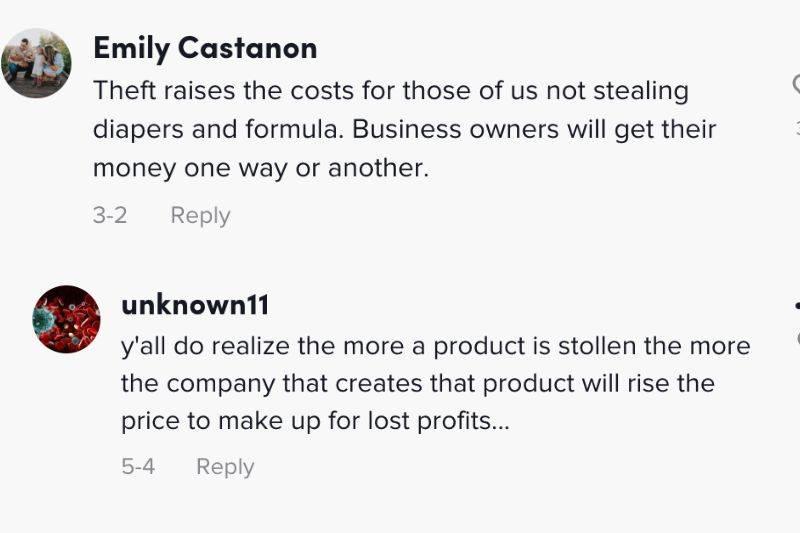Click the line ending "lost profits…"
Viewport: 800px width, 533px height.
click(315, 422)
